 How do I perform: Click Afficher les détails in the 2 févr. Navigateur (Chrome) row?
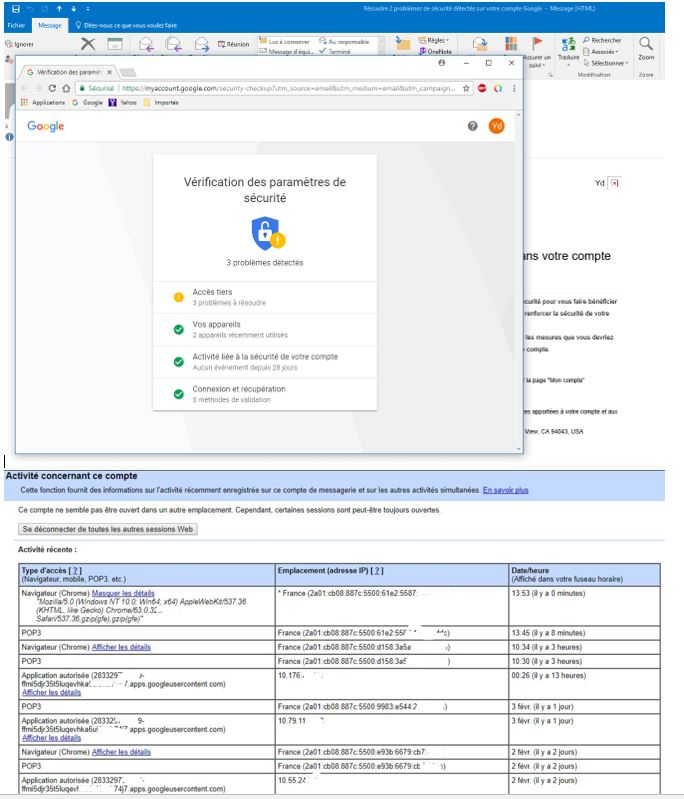[121, 752]
